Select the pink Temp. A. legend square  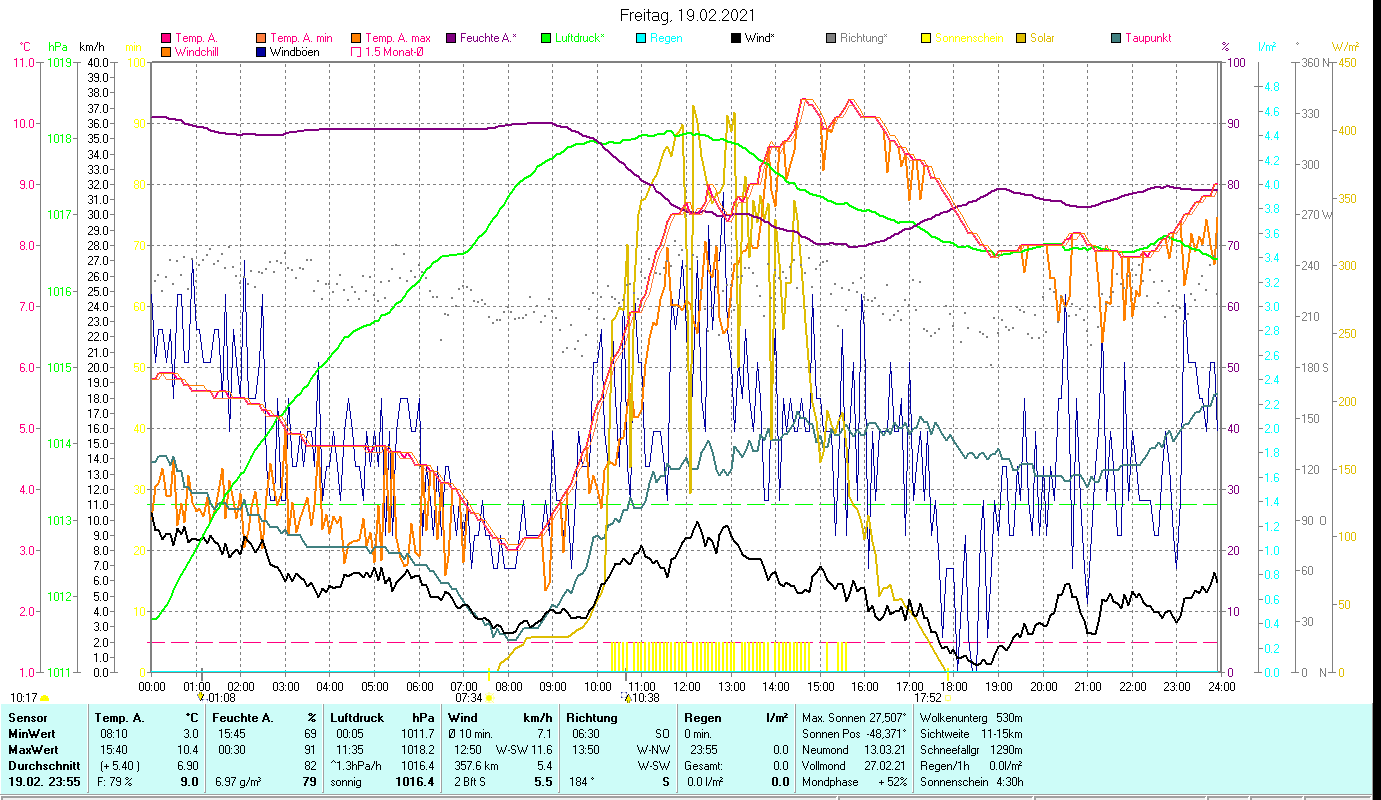[166, 38]
